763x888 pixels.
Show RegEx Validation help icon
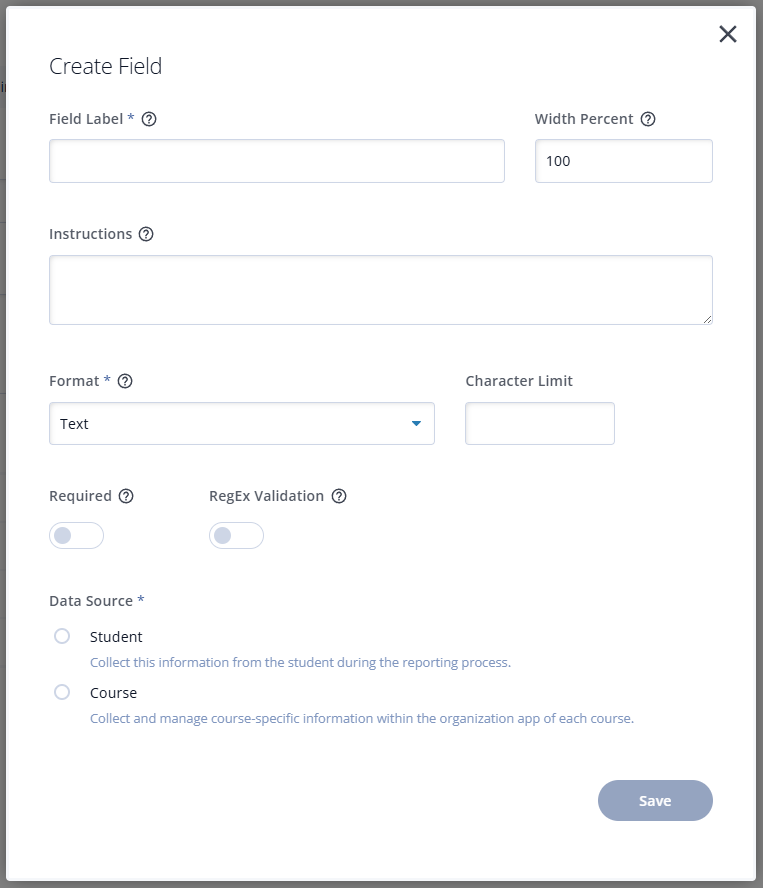tap(339, 496)
